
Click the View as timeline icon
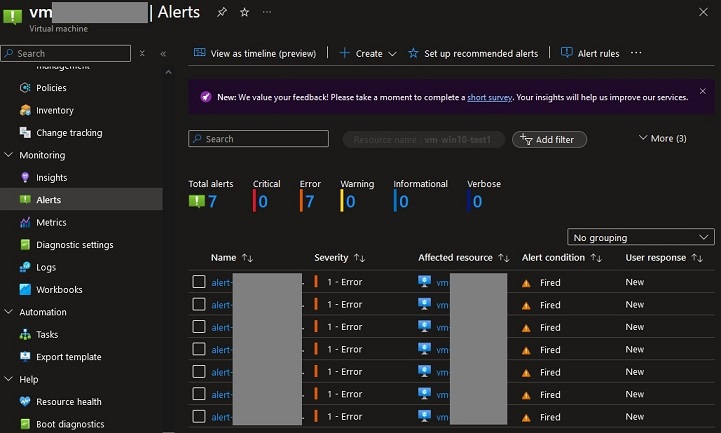[x=200, y=53]
